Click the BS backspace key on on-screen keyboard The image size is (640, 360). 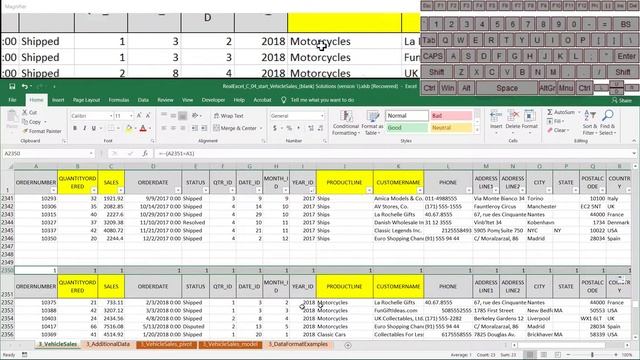pos(625,24)
